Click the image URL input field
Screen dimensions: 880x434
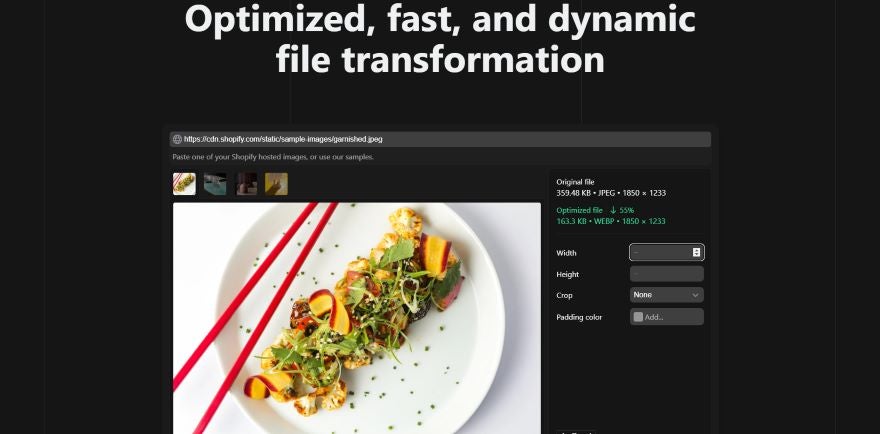[440, 139]
